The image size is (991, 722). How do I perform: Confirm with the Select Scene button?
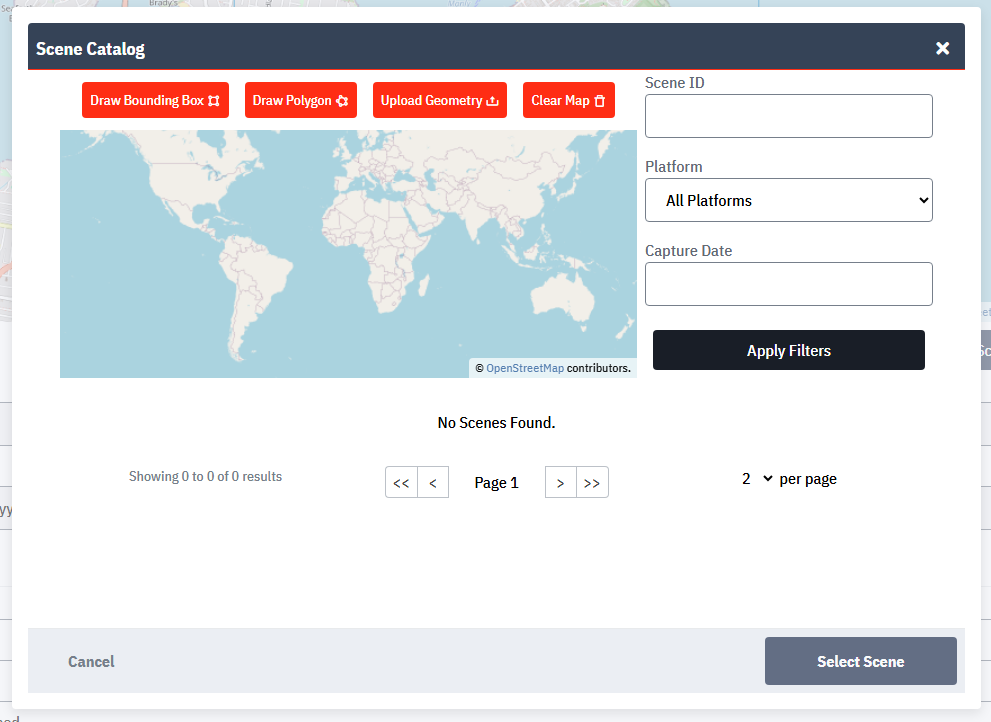click(x=860, y=661)
